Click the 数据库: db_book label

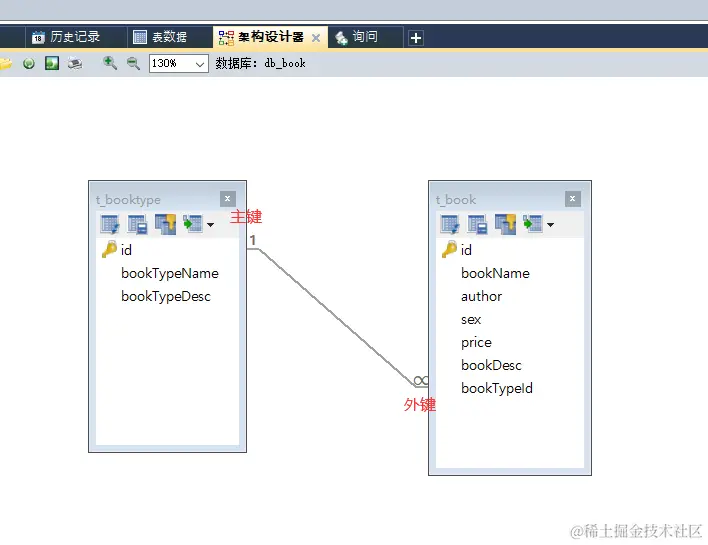coord(261,63)
